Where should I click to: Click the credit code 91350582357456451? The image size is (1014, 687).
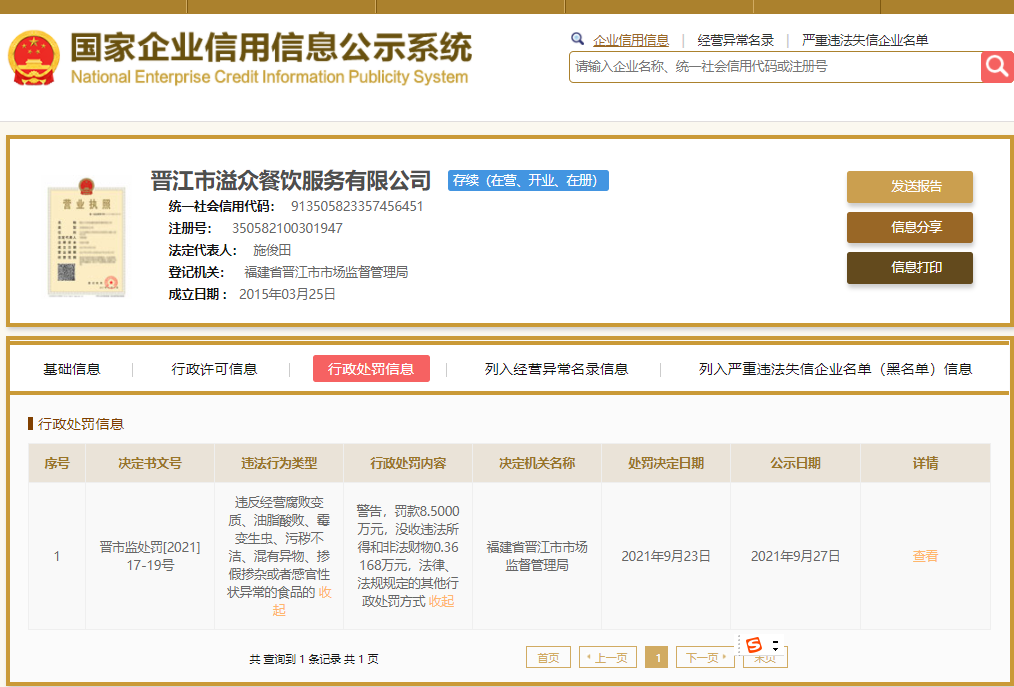pos(357,206)
